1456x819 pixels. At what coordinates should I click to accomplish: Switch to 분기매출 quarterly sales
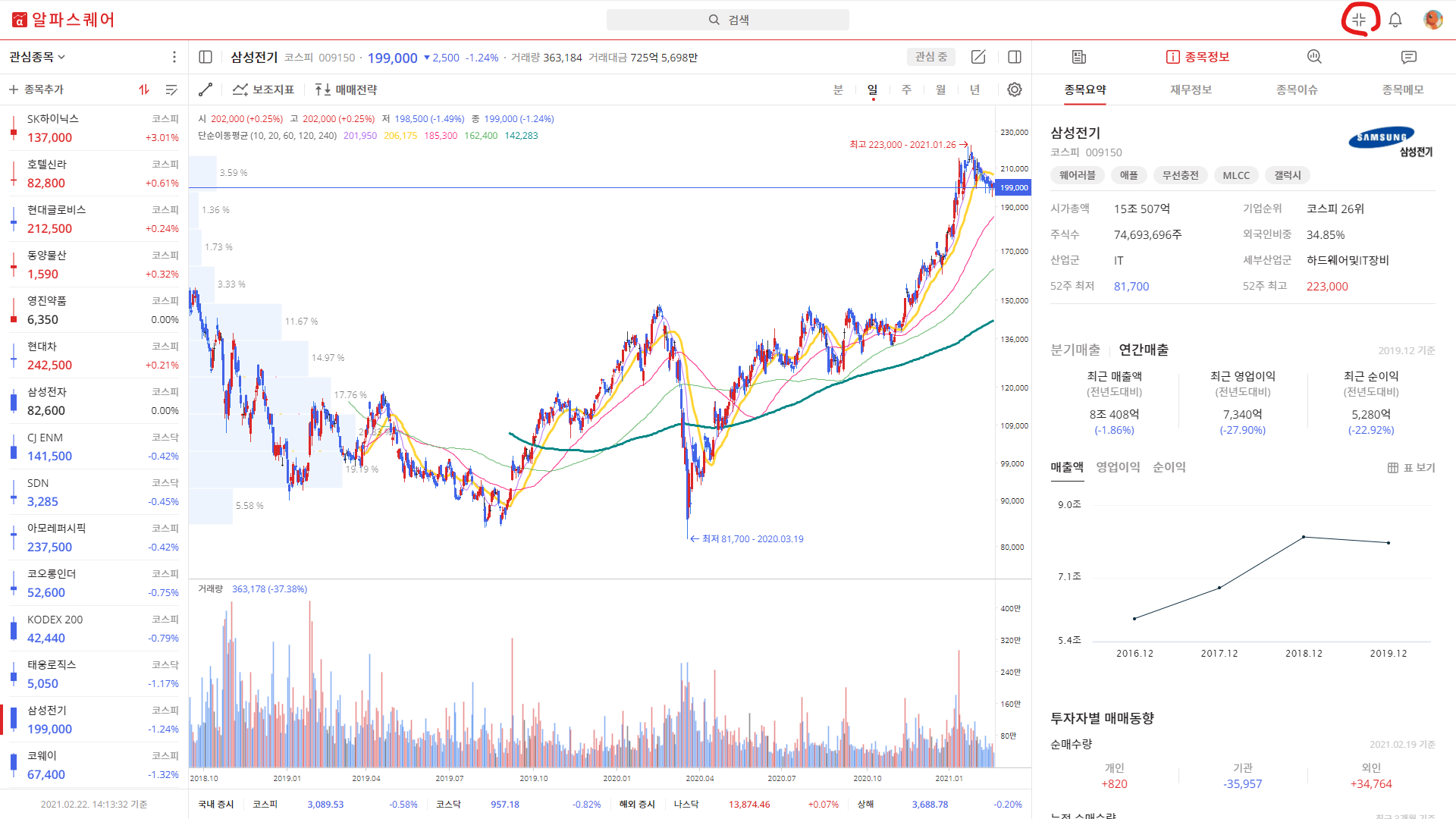tap(1075, 350)
